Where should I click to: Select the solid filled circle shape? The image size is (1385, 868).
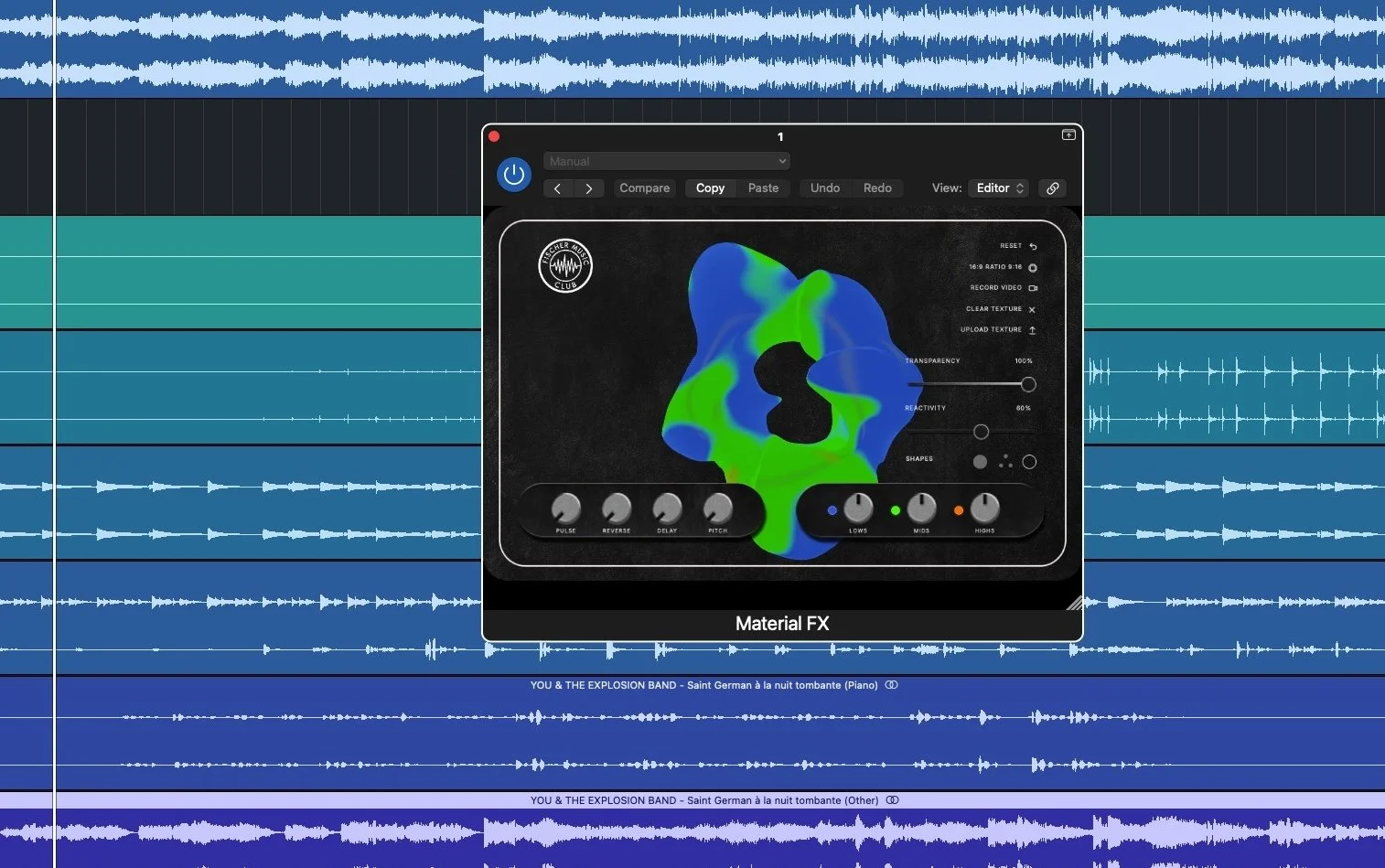pyautogui.click(x=980, y=462)
